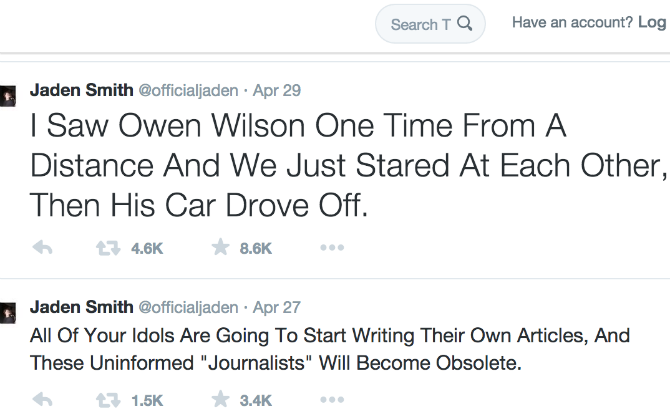Favorite the Owen Wilson tweet with star
Screen dimensions: 670x409
point(221,248)
